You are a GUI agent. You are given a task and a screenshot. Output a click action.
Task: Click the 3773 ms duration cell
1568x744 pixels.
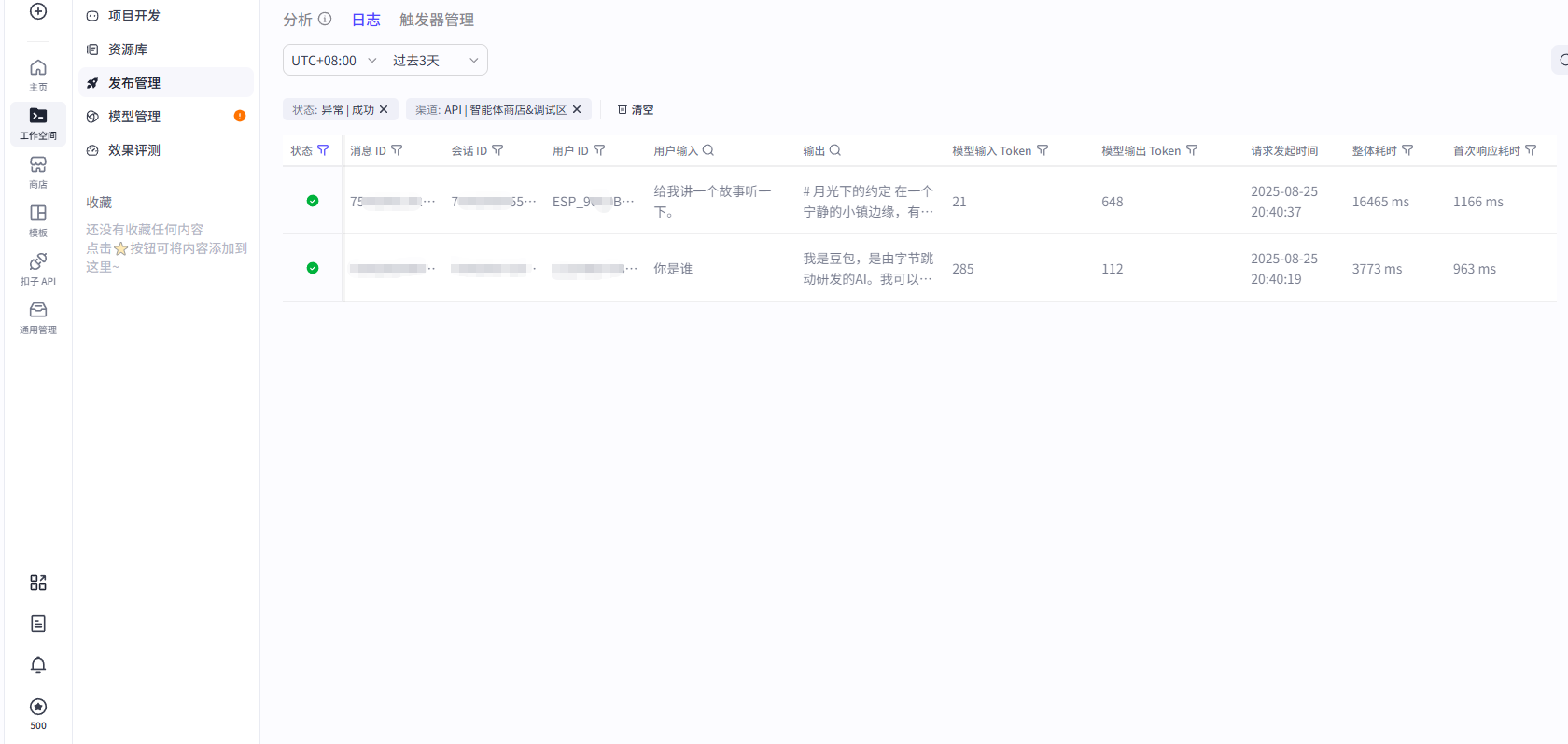point(1377,269)
